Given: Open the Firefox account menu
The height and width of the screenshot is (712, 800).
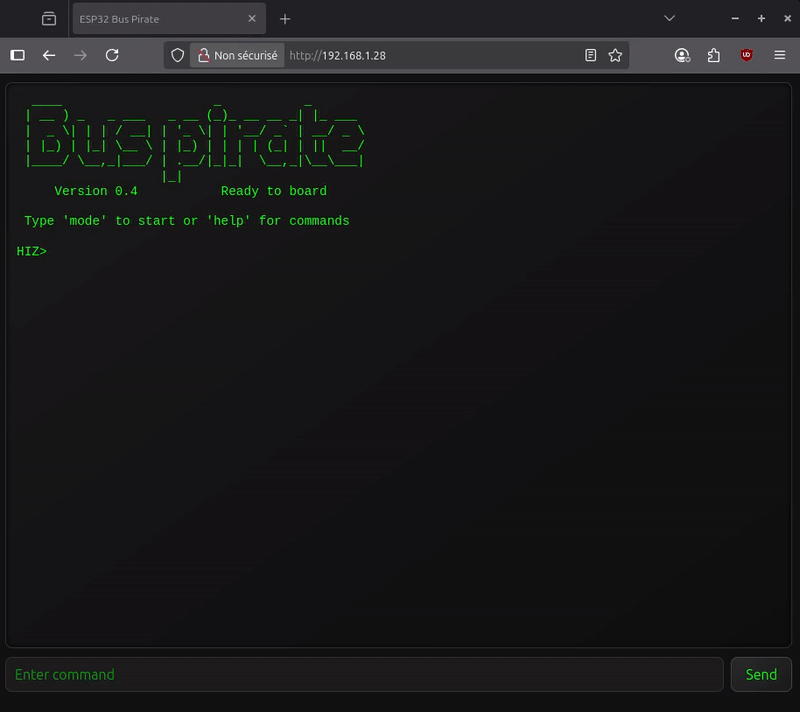Looking at the screenshot, I should click(682, 56).
